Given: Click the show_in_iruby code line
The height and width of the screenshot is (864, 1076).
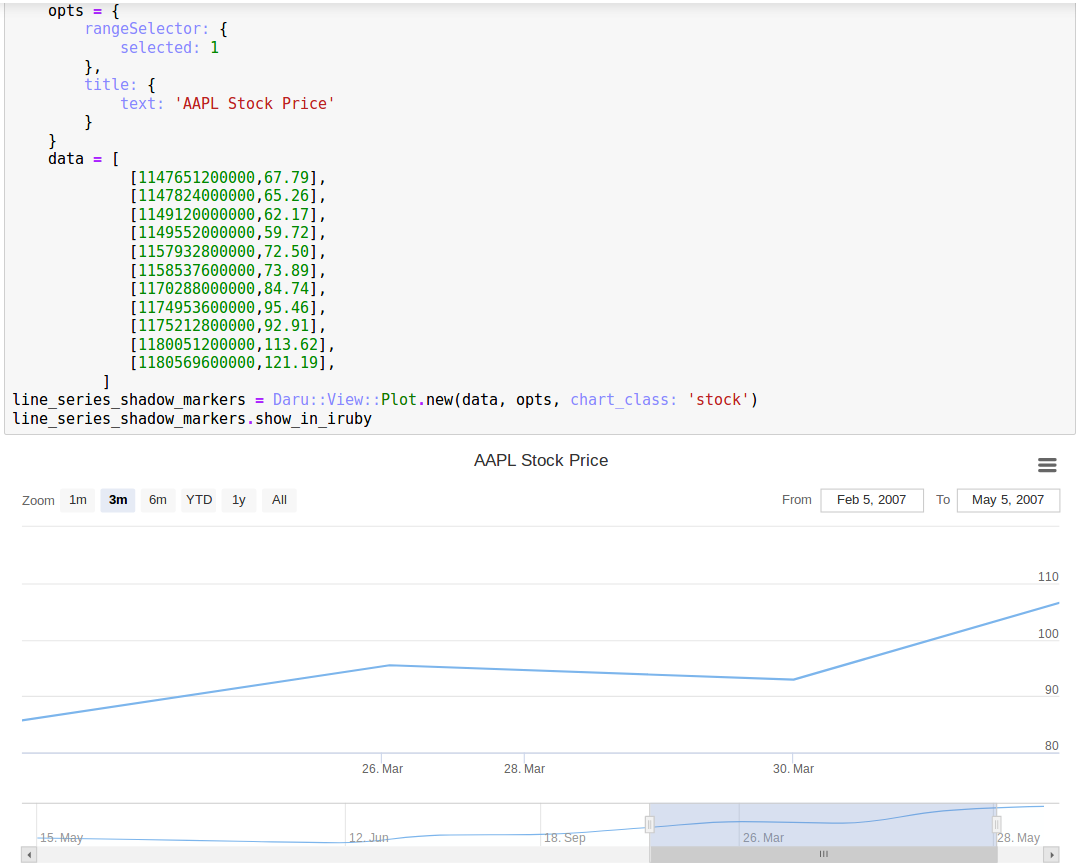Looking at the screenshot, I should (192, 419).
